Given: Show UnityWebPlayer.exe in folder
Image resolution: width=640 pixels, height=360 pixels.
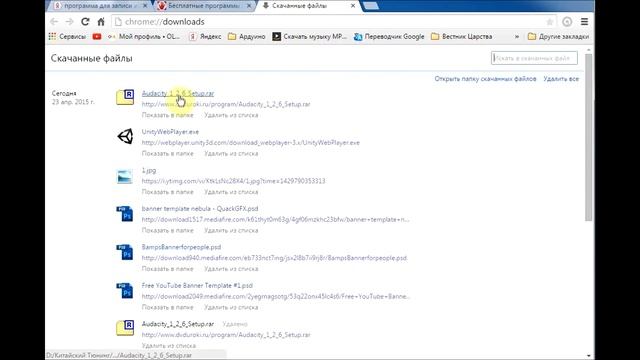Looking at the screenshot, I should [x=167, y=153].
